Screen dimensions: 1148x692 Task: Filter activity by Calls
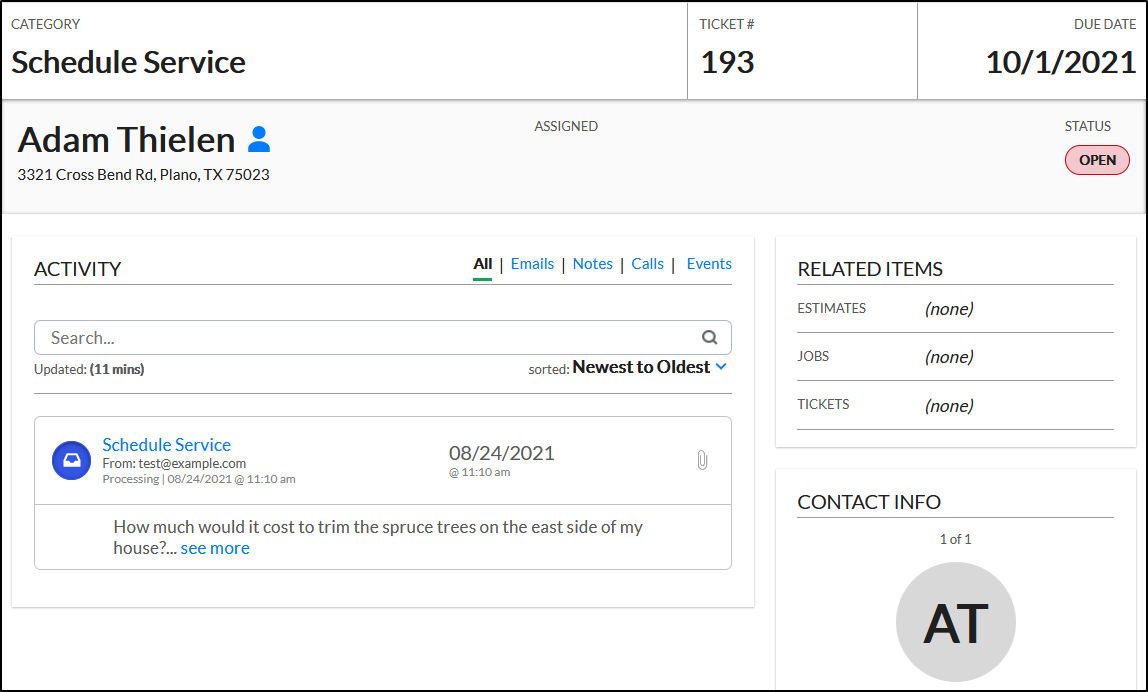(x=647, y=264)
